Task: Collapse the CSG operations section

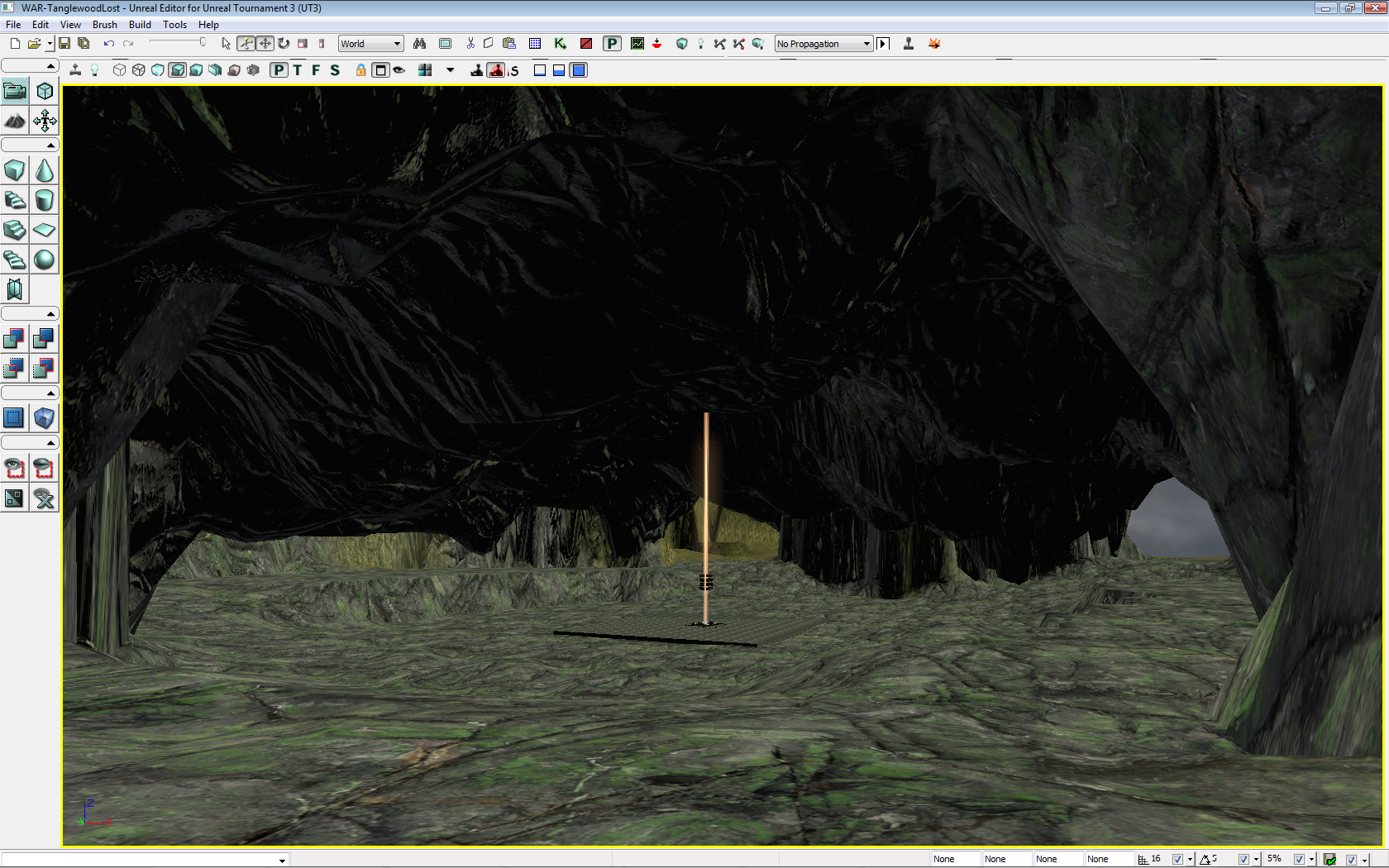Action: 30,313
